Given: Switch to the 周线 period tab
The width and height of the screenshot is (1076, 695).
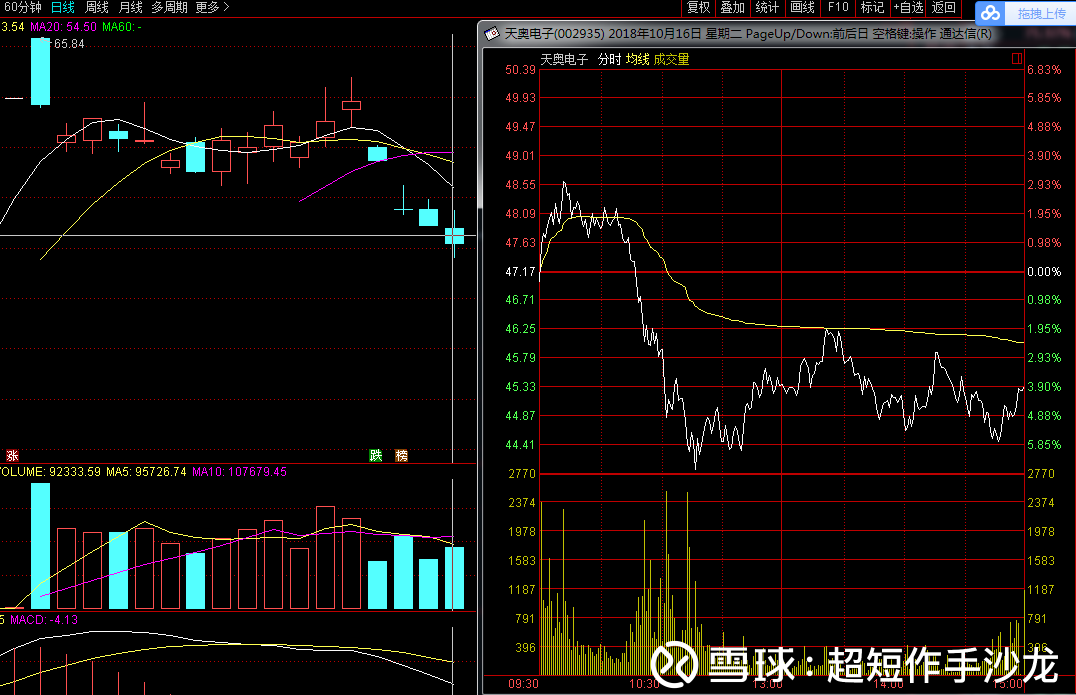Looking at the screenshot, I should 97,8.
